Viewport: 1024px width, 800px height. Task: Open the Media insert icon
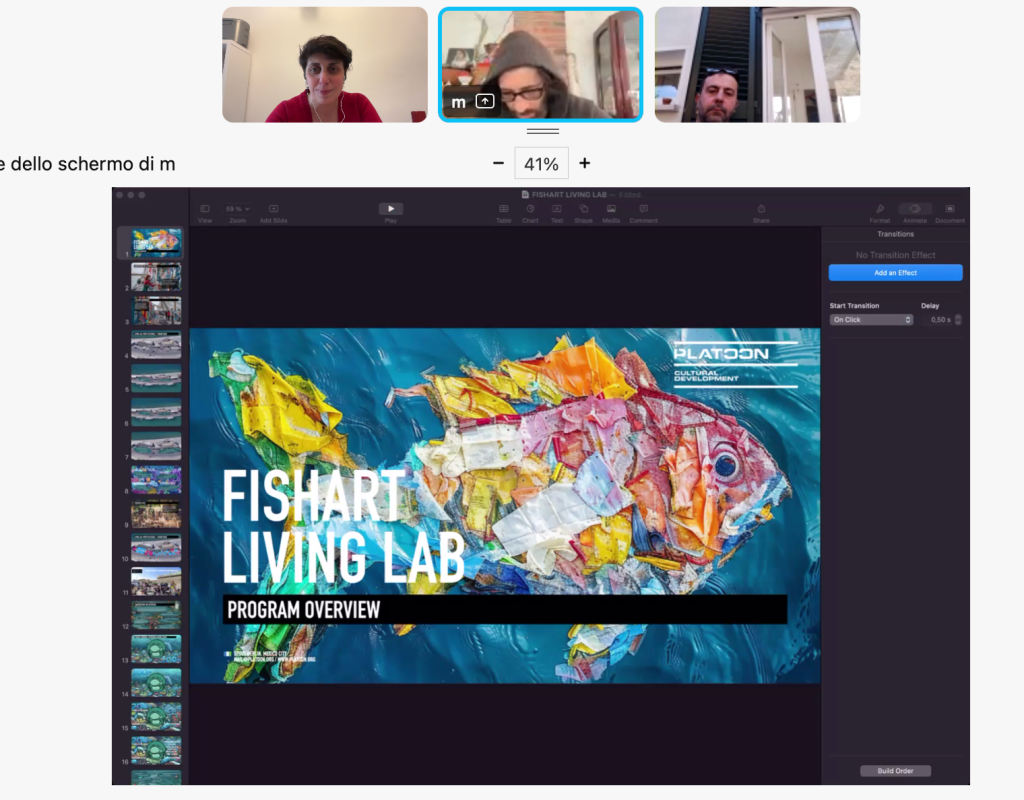(x=610, y=209)
